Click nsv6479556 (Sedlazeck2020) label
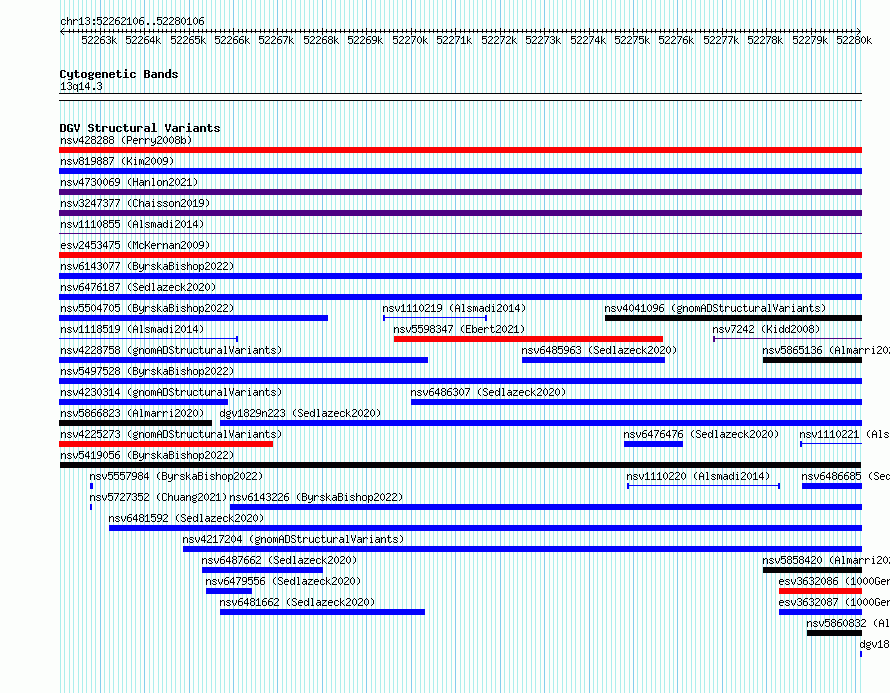890x693 pixels. coord(283,581)
